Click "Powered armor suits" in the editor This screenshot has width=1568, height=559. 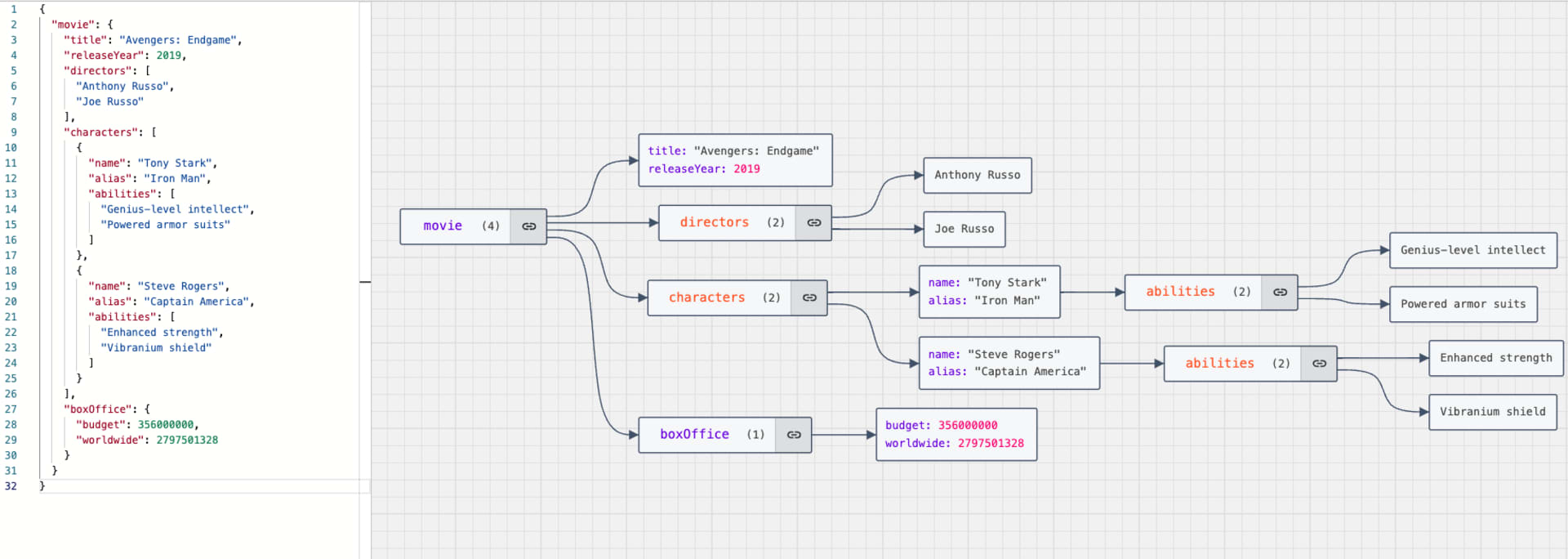click(166, 225)
